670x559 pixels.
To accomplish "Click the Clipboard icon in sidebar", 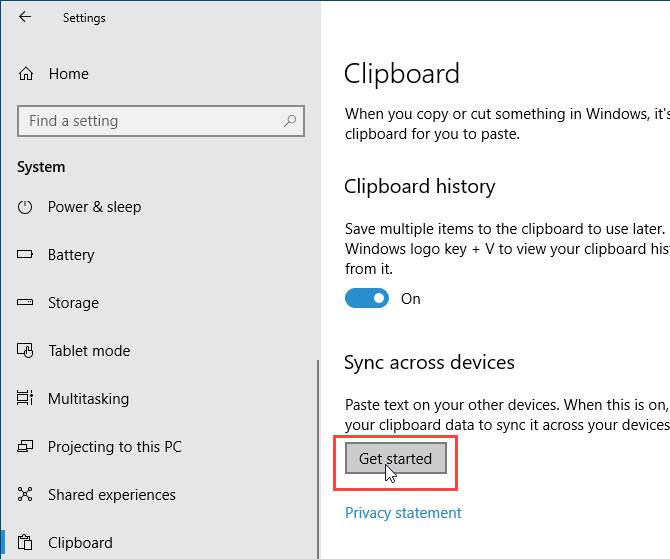I will coord(26,543).
